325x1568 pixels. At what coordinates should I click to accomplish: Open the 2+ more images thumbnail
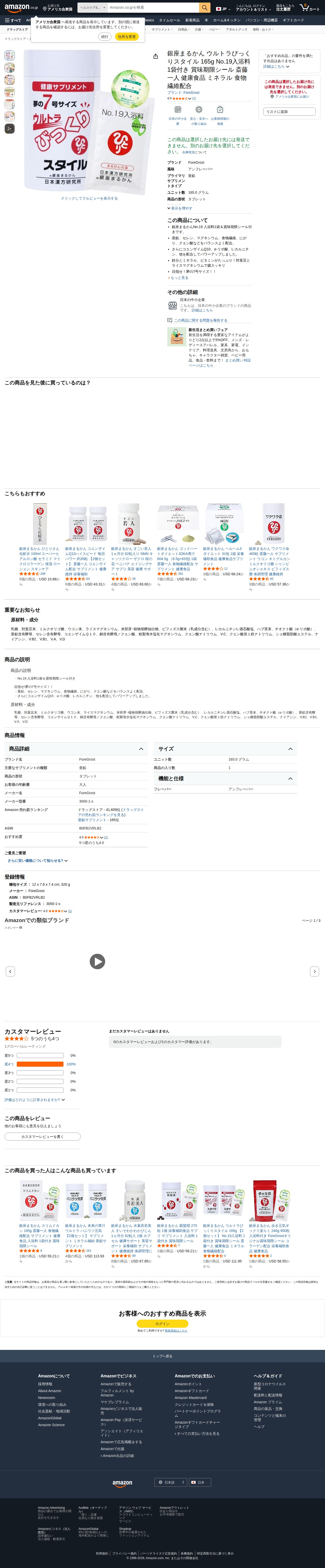(10, 128)
